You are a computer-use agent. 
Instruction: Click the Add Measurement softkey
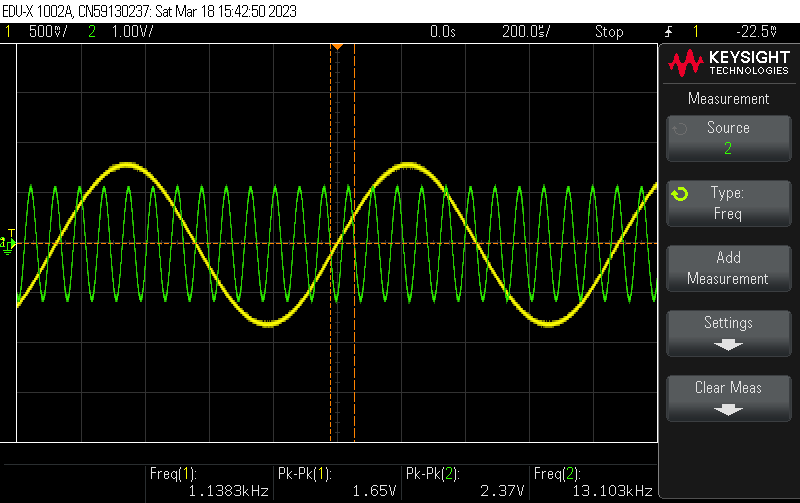(x=729, y=268)
